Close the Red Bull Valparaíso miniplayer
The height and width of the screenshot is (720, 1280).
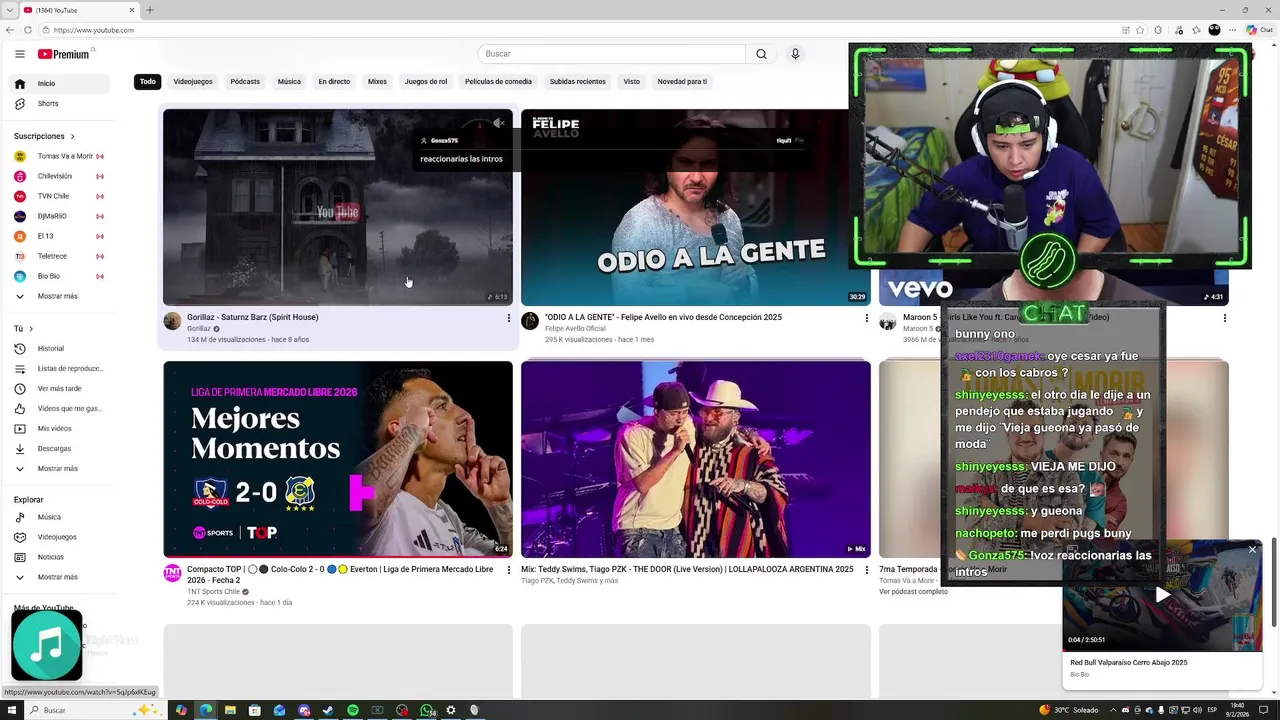[x=1252, y=549]
